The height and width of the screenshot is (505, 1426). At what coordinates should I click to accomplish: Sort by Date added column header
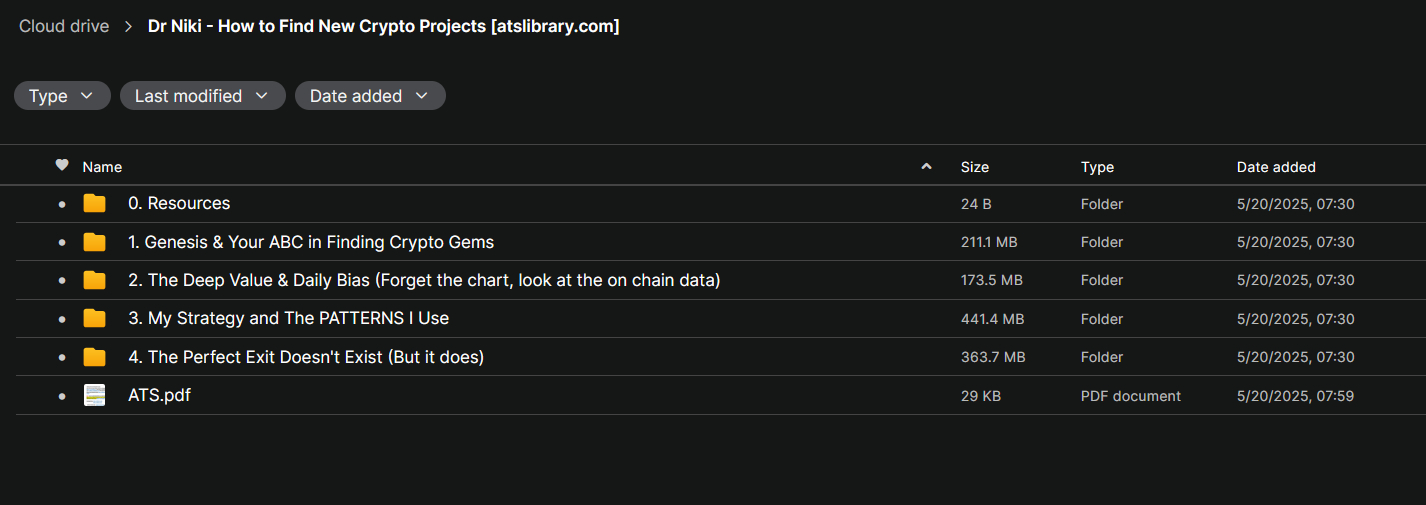tap(1276, 167)
